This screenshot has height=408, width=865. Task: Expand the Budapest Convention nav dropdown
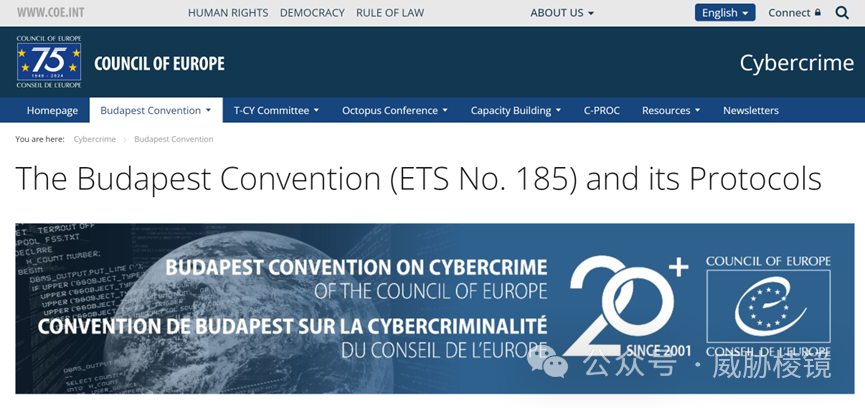(156, 110)
